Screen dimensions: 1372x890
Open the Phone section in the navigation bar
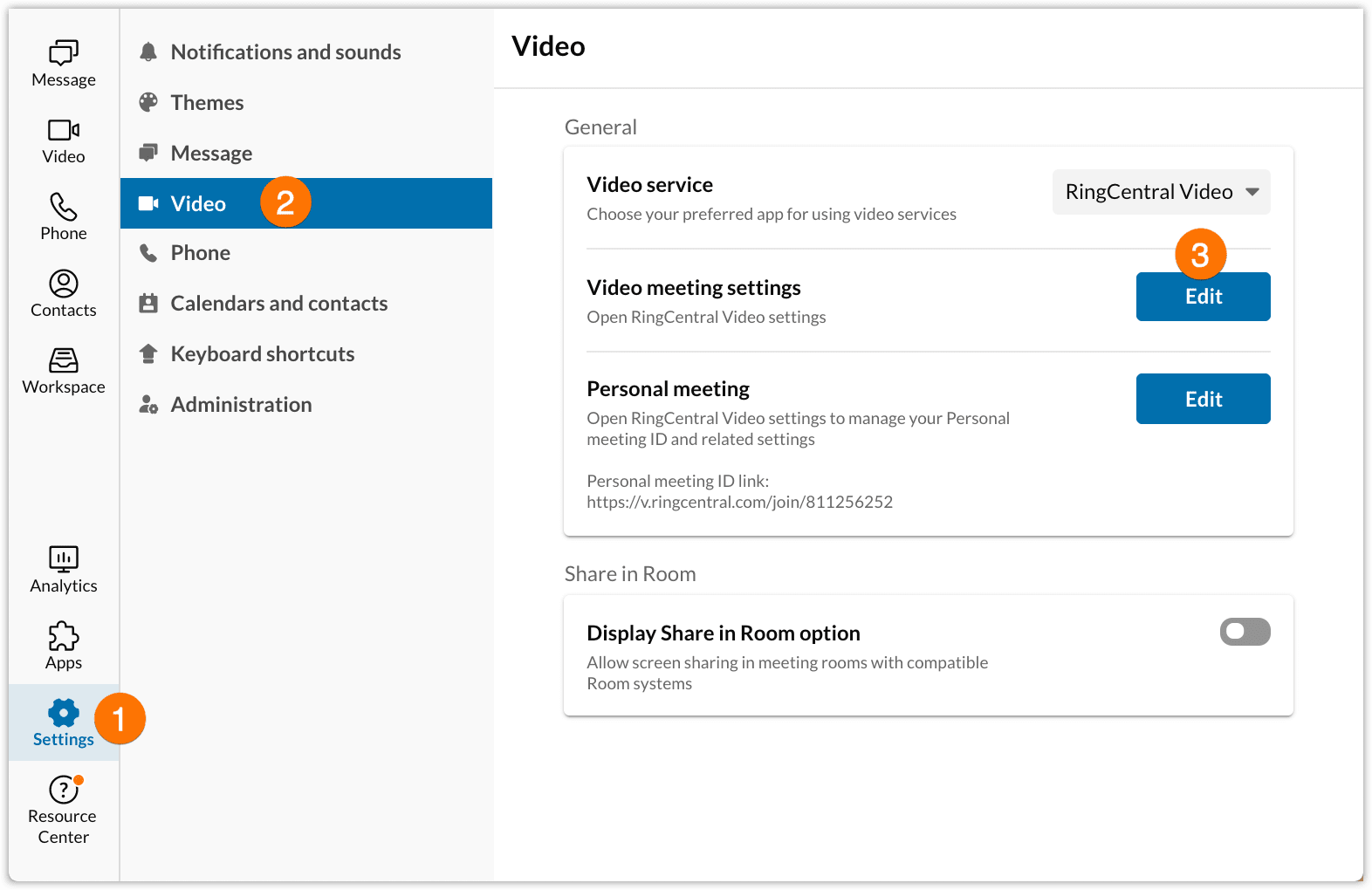click(64, 217)
